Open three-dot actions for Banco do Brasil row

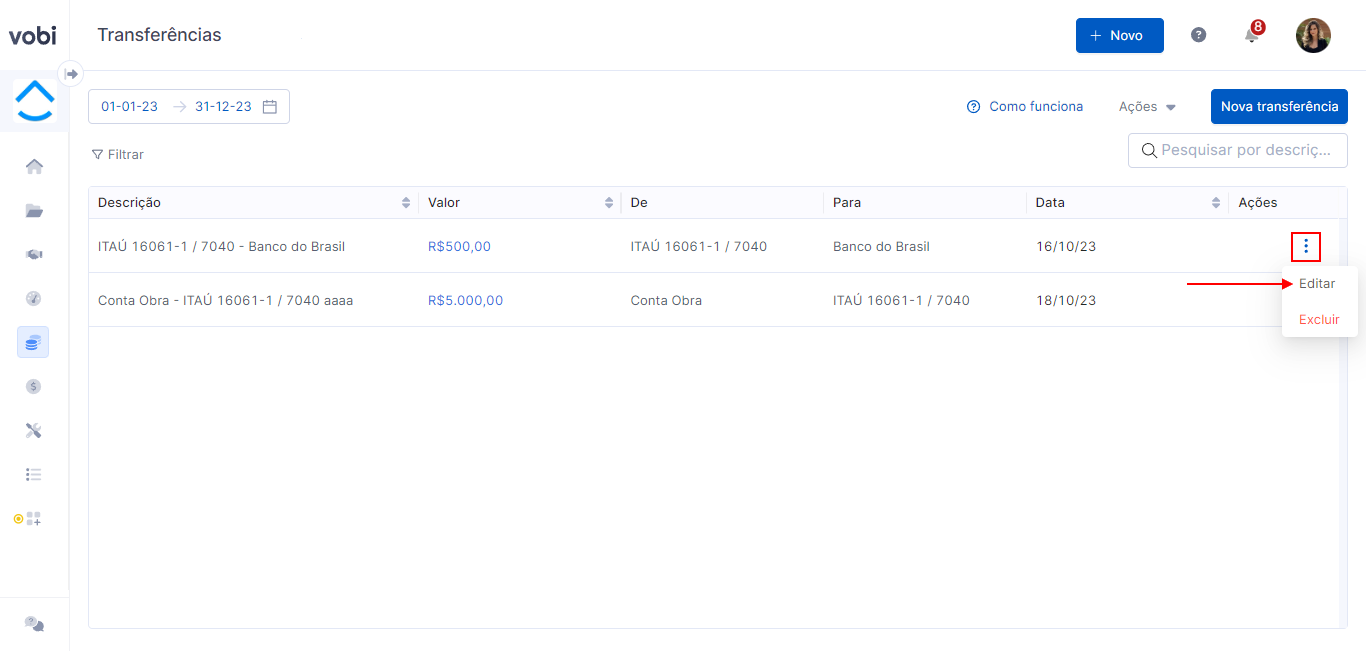[x=1306, y=246]
